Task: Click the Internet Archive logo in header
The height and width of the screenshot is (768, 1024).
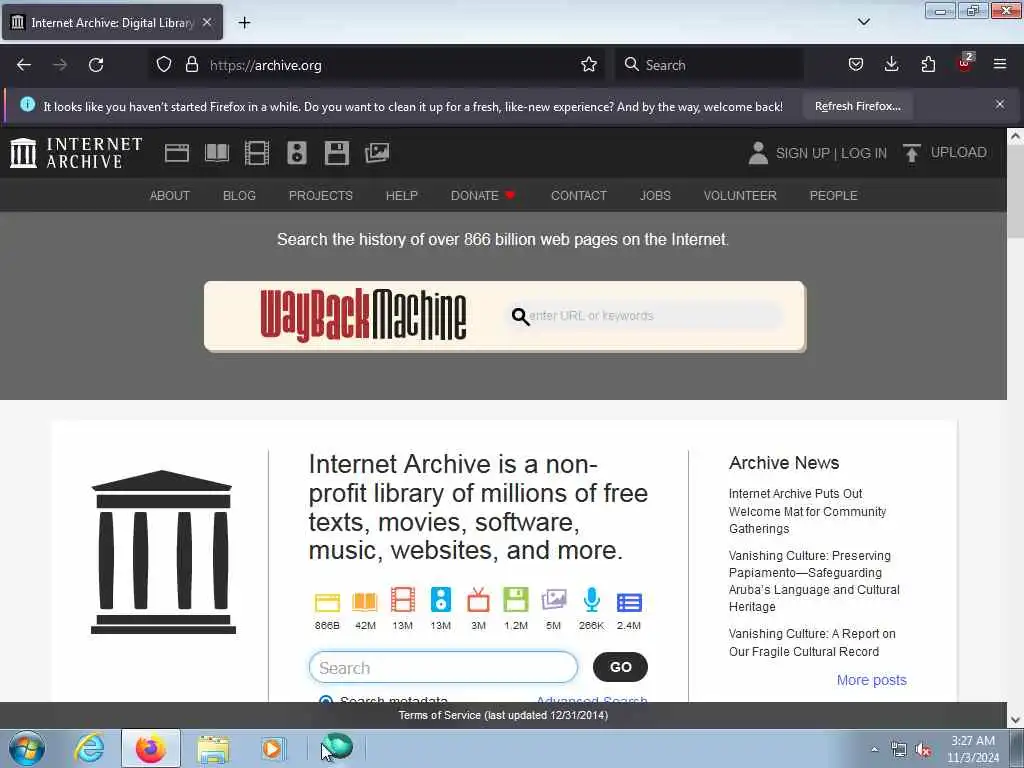Action: click(76, 153)
